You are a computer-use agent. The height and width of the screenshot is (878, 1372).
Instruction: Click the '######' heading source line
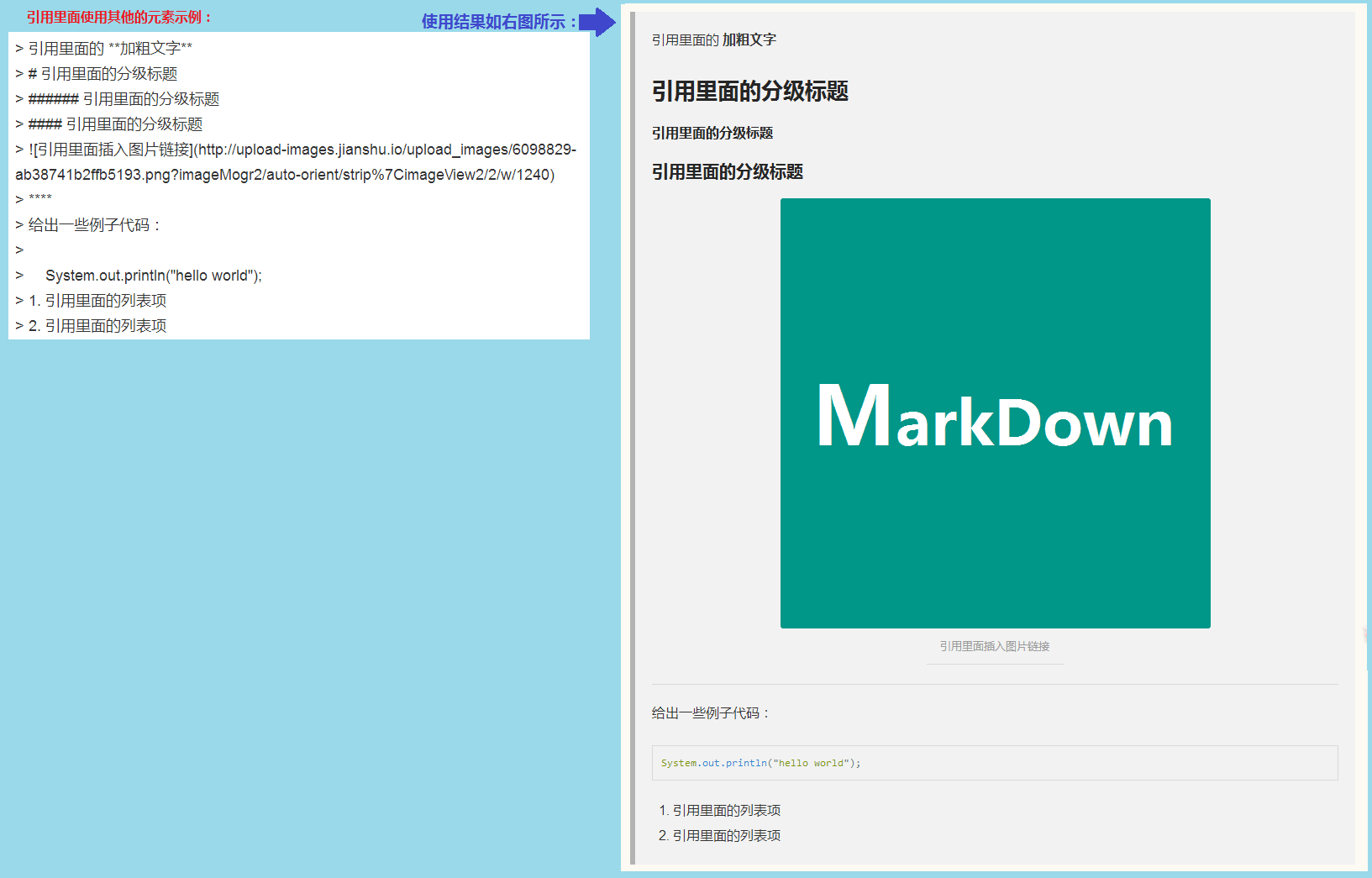click(x=118, y=98)
